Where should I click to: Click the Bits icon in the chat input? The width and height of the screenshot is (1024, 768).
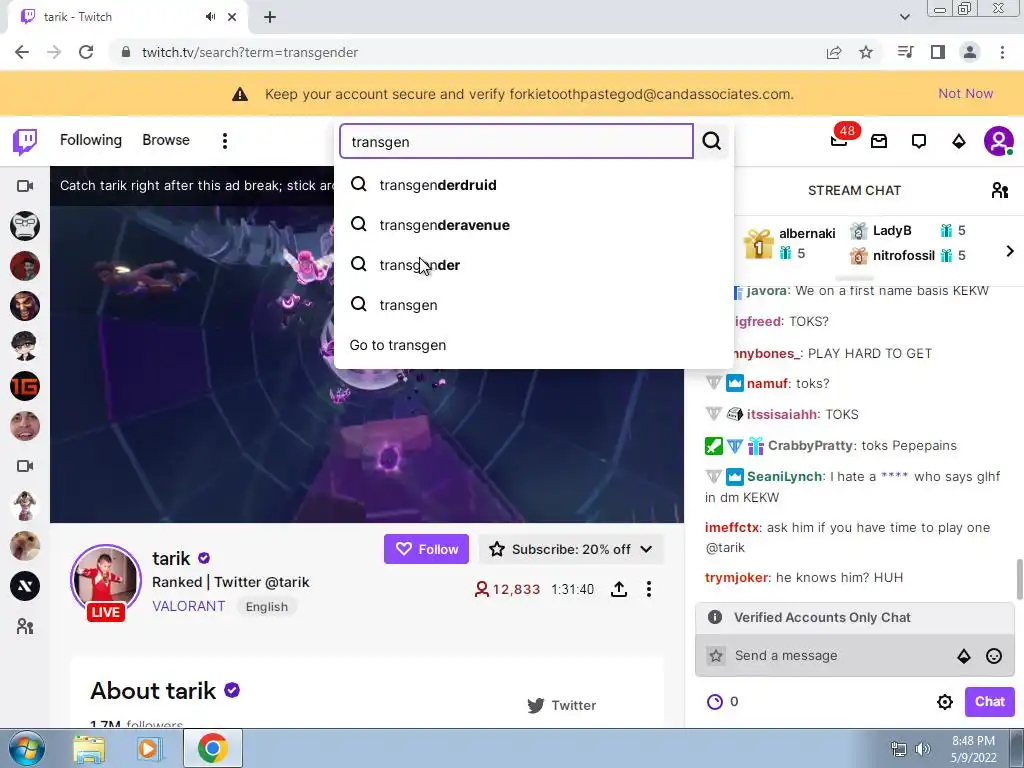pyautogui.click(x=964, y=656)
